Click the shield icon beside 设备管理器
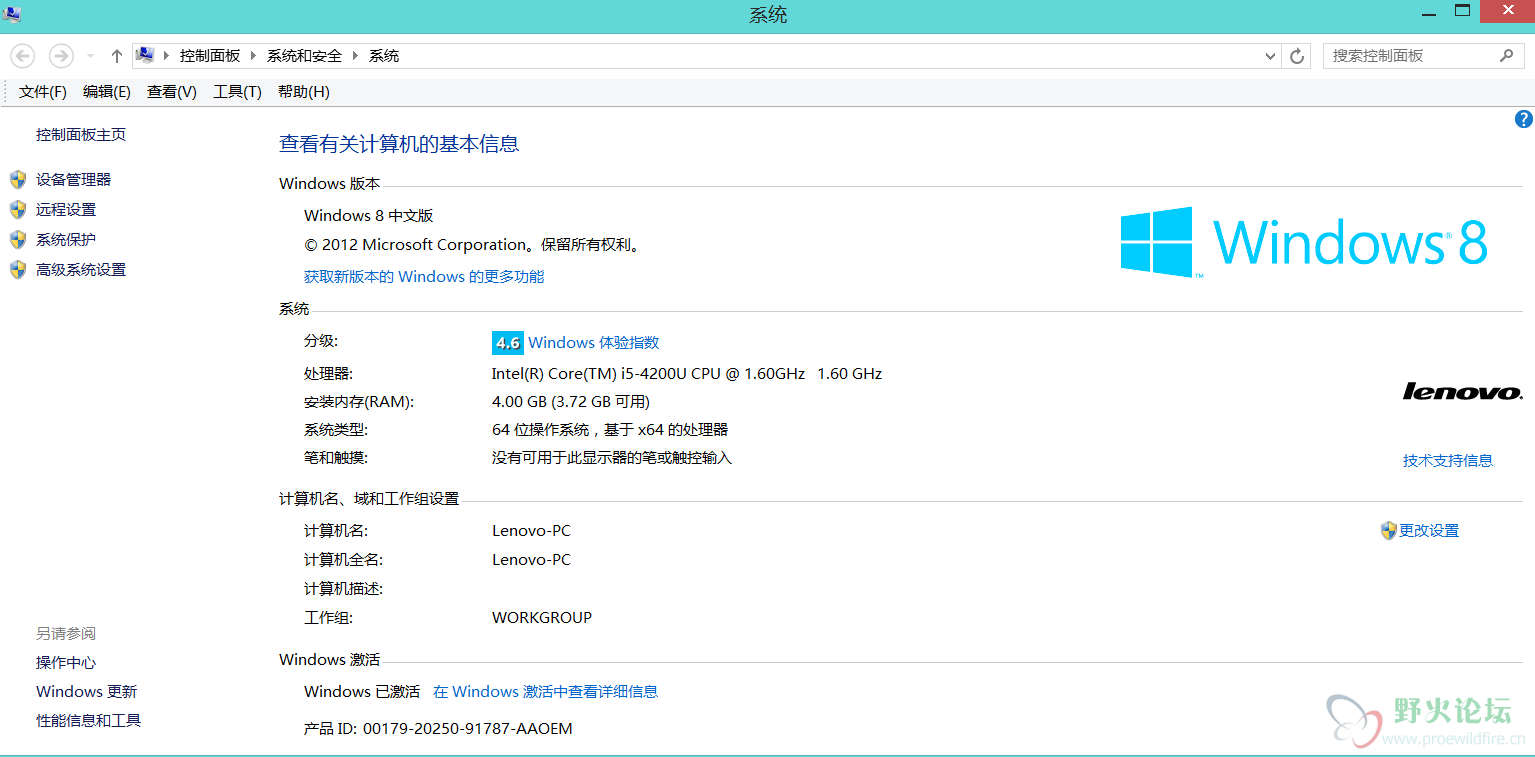 click(x=18, y=180)
